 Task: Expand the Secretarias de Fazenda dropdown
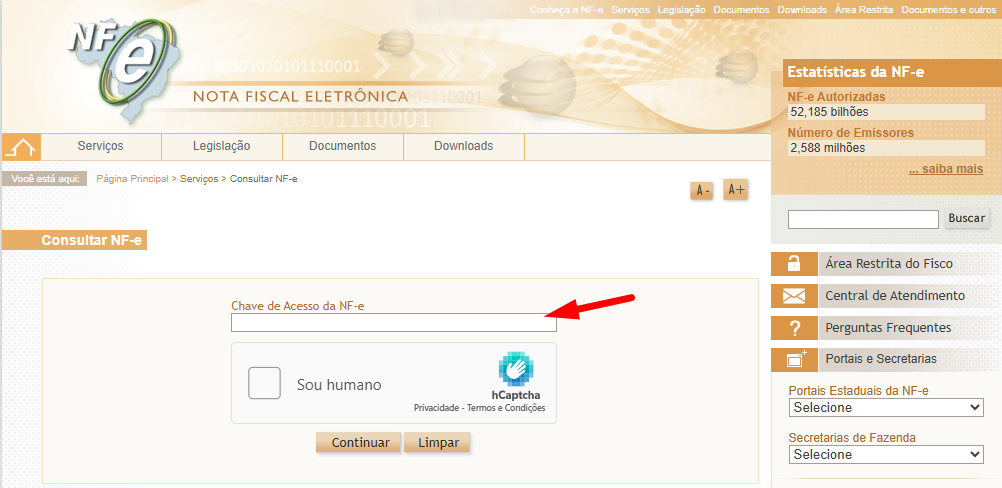(x=885, y=454)
